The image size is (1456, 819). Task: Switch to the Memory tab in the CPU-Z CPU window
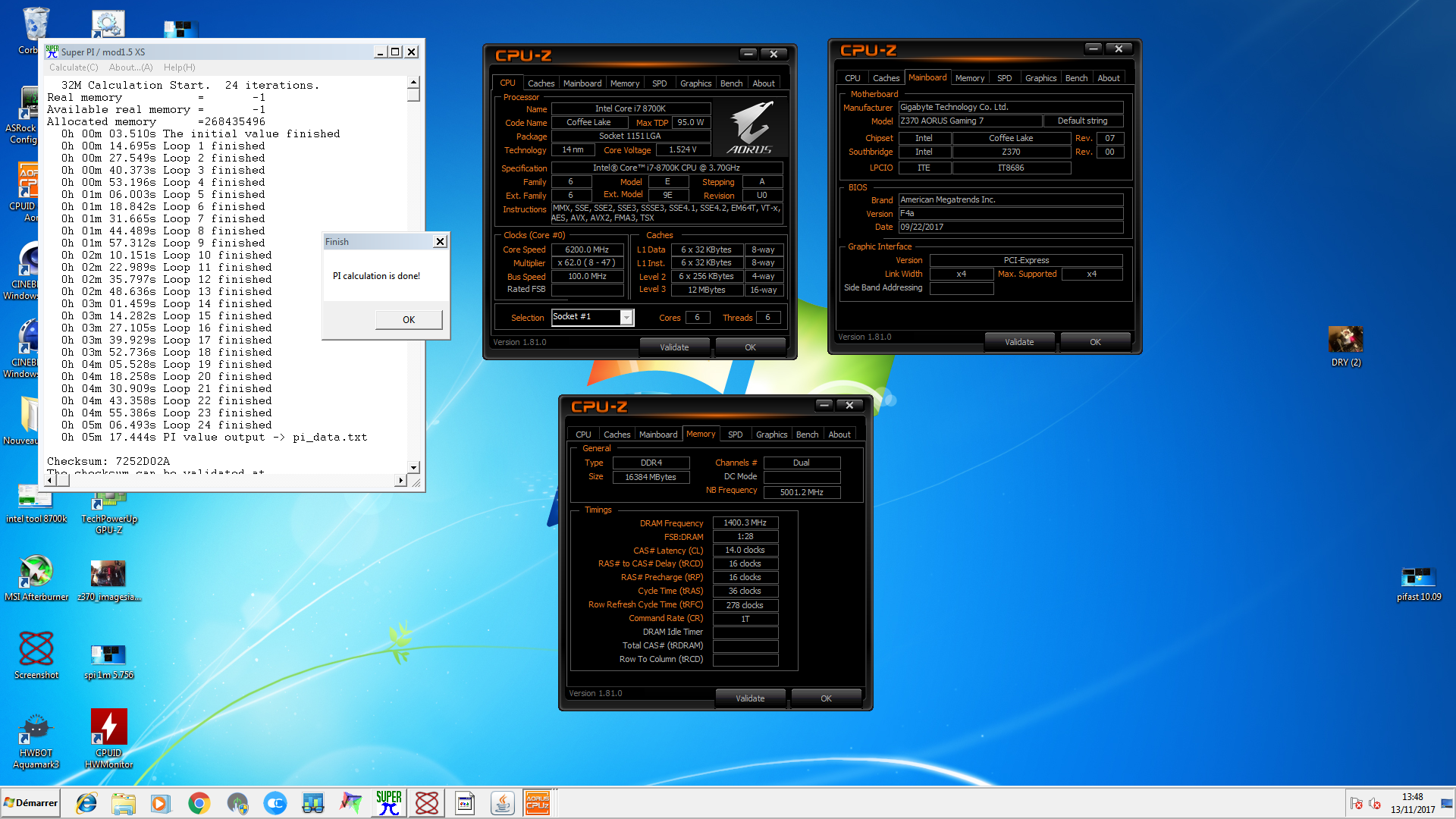625,83
